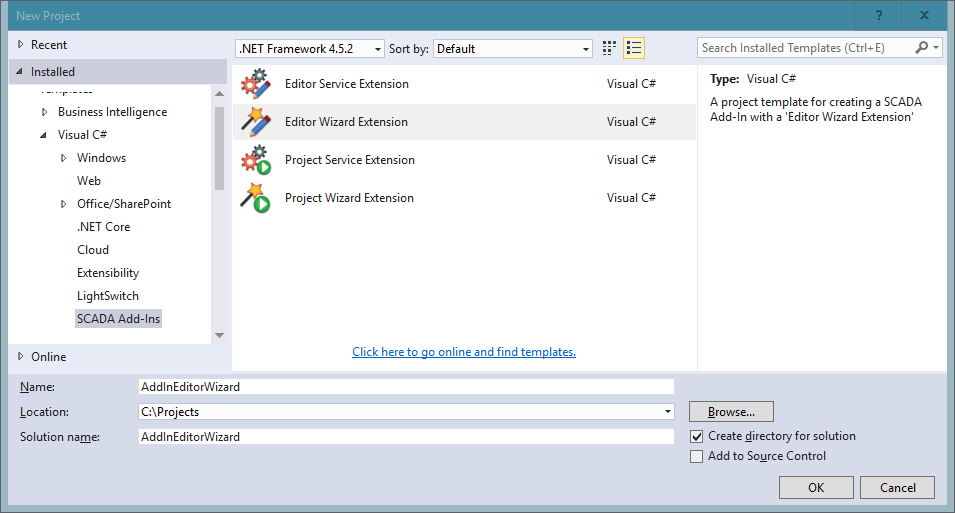Open the Sort by Default dropdown
Viewport: 955px width, 513px height.
click(x=513, y=49)
